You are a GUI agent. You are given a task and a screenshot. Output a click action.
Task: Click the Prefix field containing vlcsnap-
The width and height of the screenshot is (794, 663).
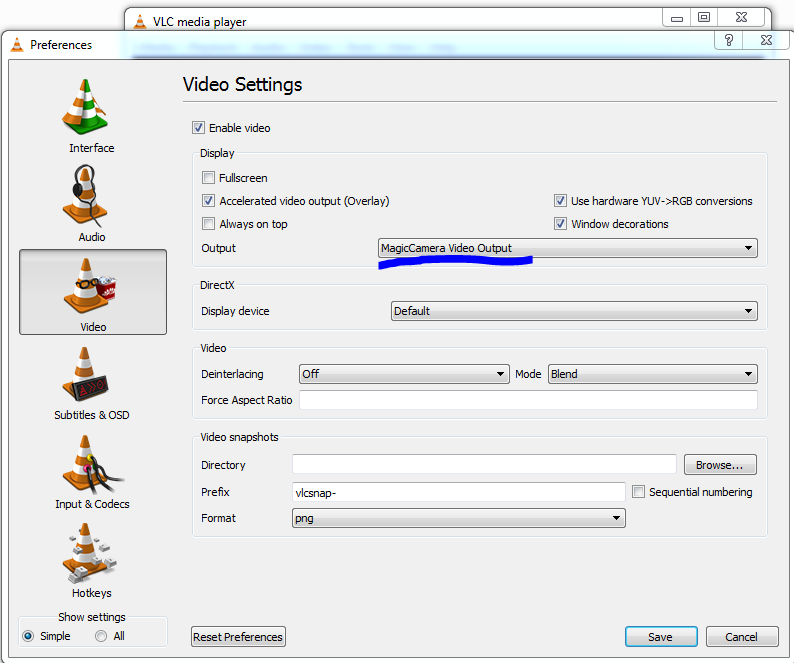[x=459, y=492]
